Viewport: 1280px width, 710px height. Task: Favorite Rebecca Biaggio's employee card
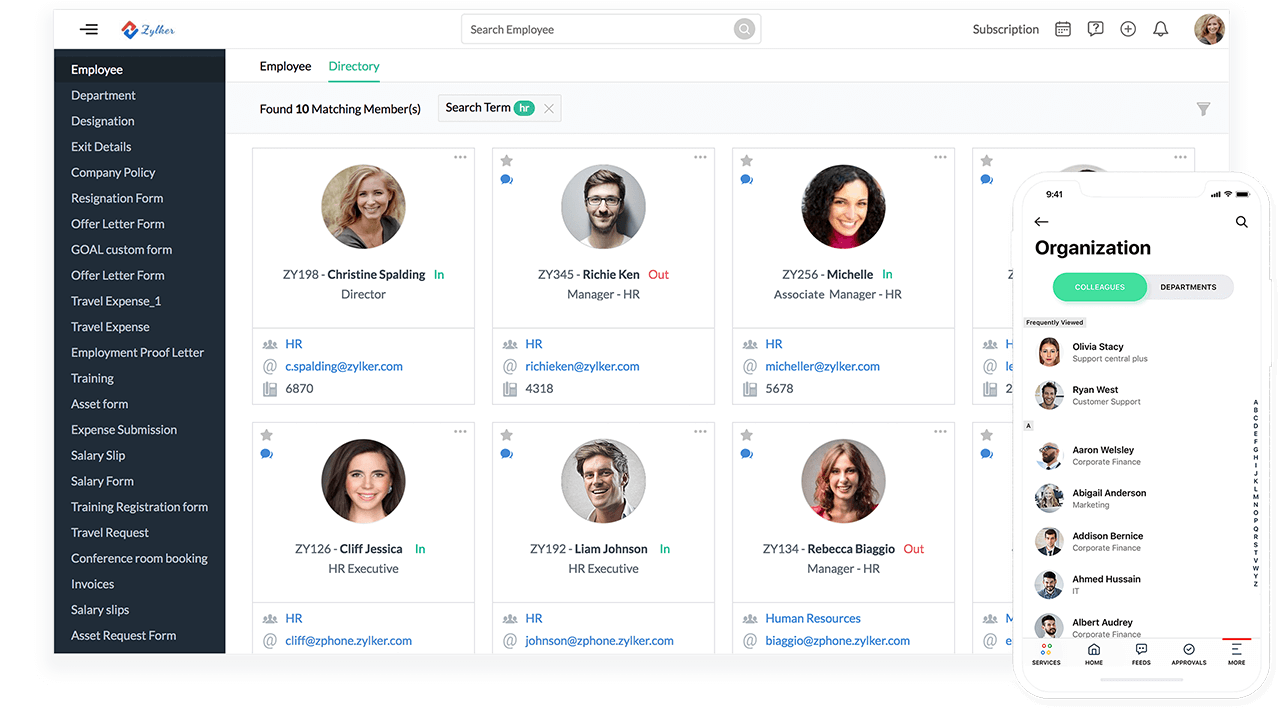(746, 432)
